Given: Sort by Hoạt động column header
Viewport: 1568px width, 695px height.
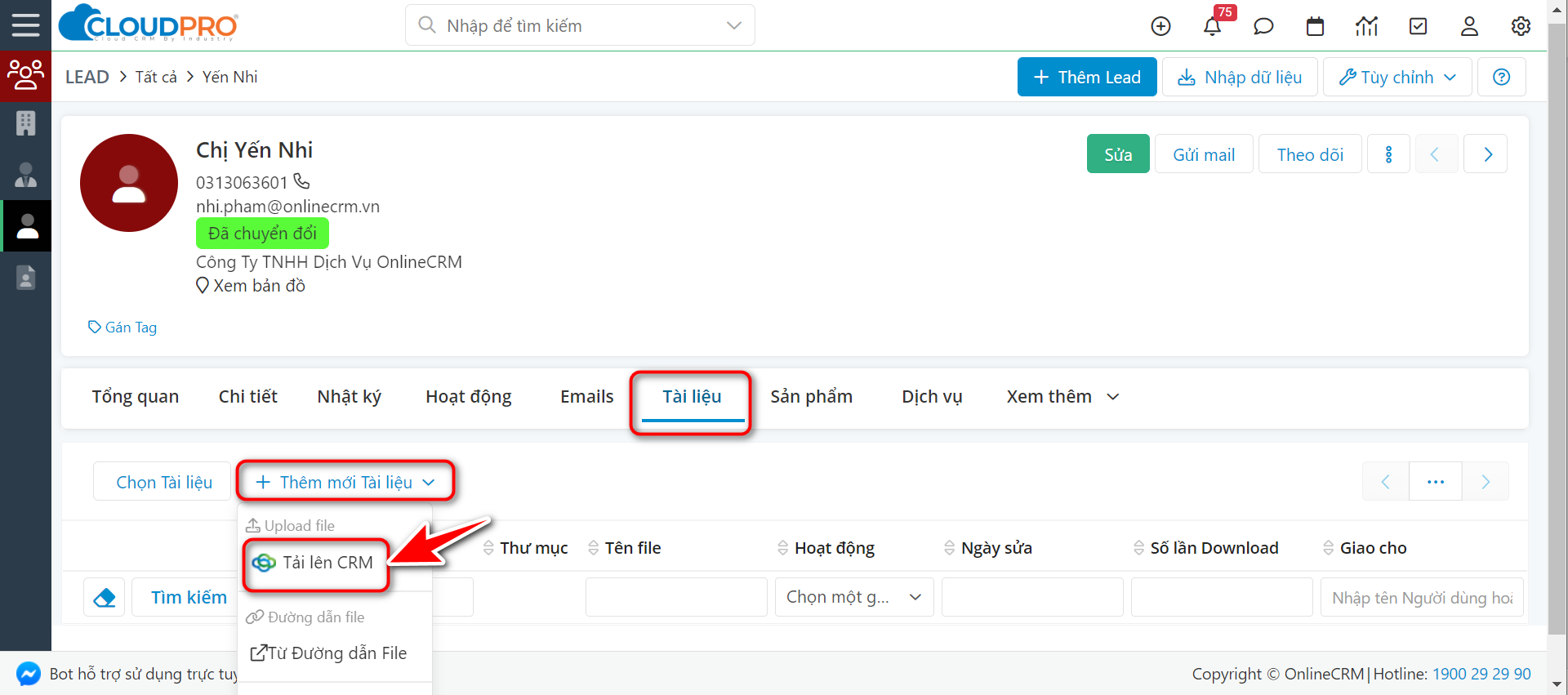Looking at the screenshot, I should (x=826, y=548).
